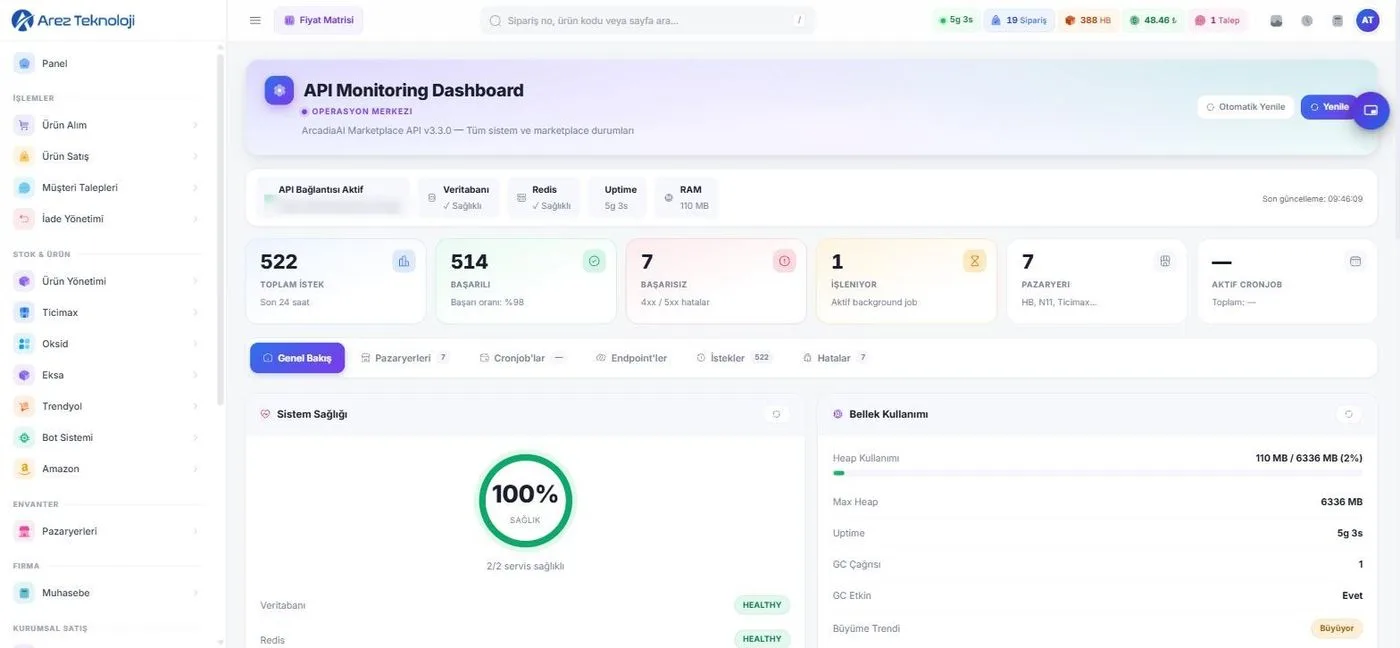Click the Müşteri Talepleri chat icon
This screenshot has width=1400, height=648.
pyautogui.click(x=24, y=187)
